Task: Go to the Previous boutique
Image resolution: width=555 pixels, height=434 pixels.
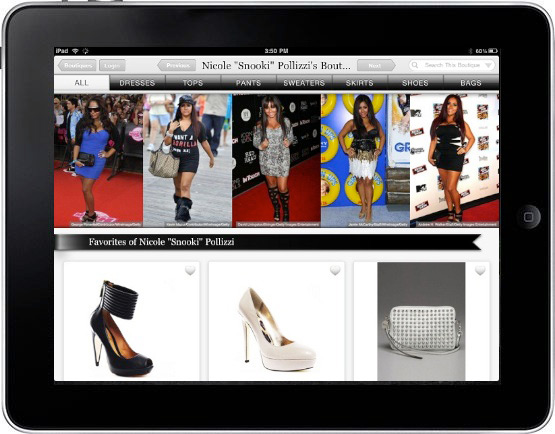Action: (x=177, y=65)
